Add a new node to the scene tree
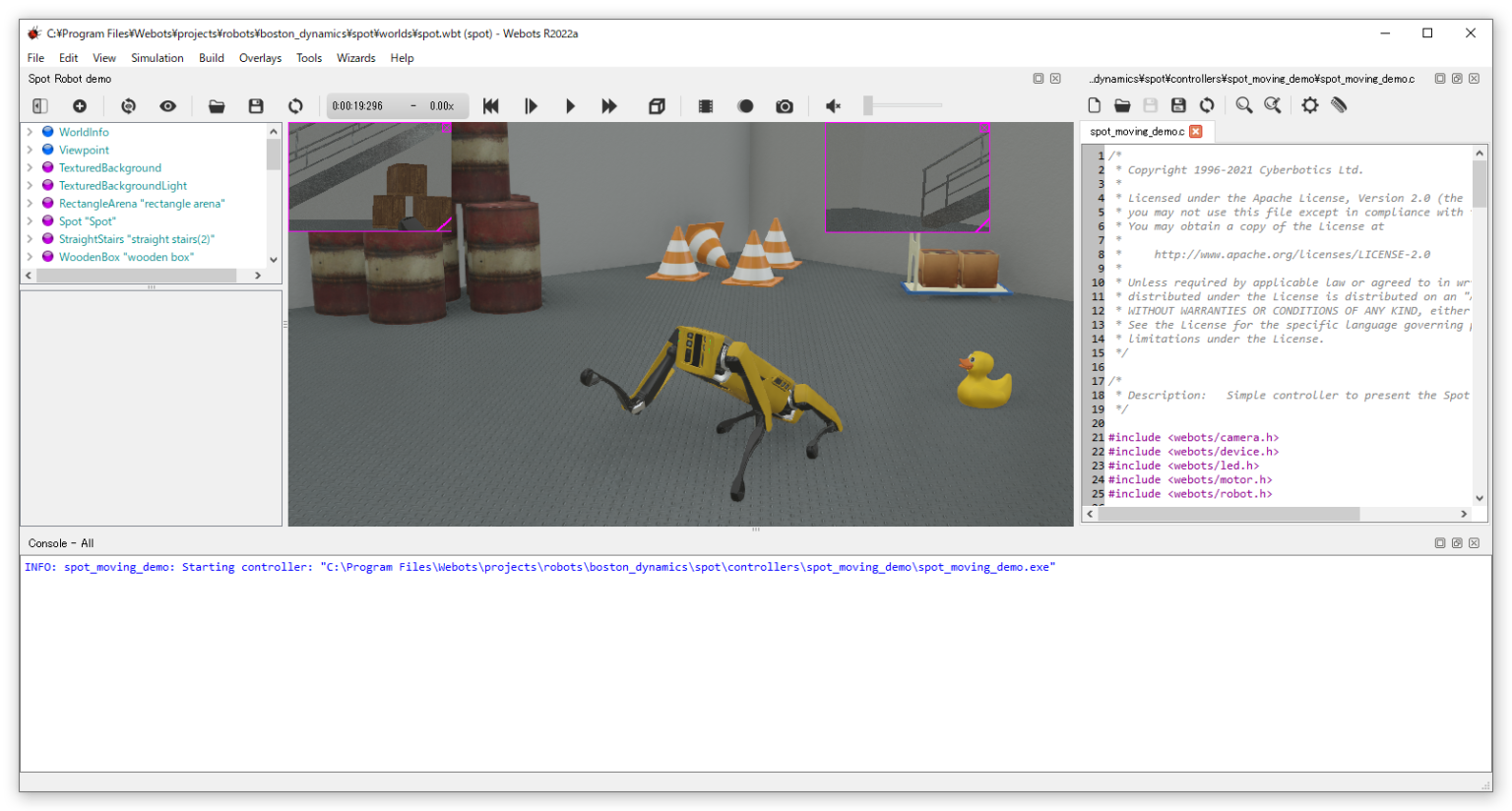Screen dimensions: 1512x811 point(80,105)
